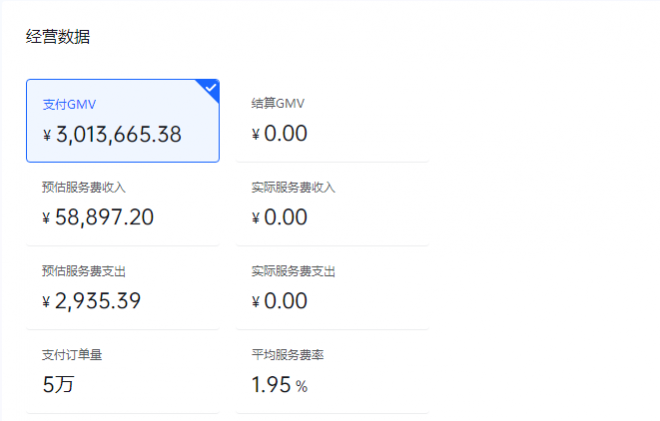Click the blue checkmark corner on 支付GMV

click(x=210, y=88)
